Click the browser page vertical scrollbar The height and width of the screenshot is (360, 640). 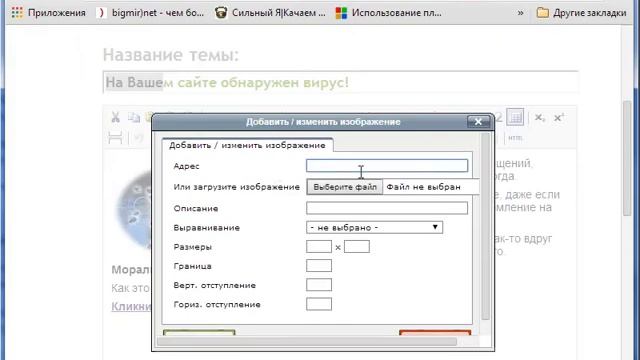[x=627, y=158]
